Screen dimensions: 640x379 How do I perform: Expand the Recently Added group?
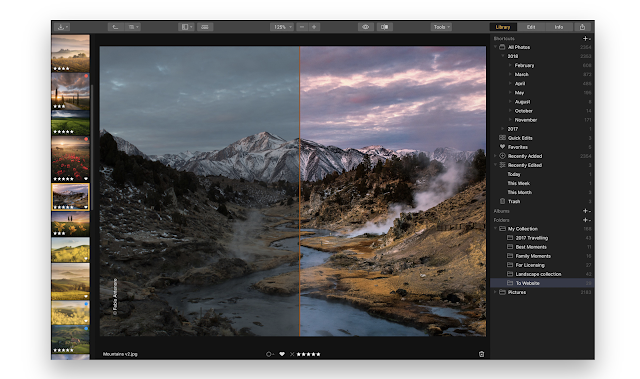[496, 156]
